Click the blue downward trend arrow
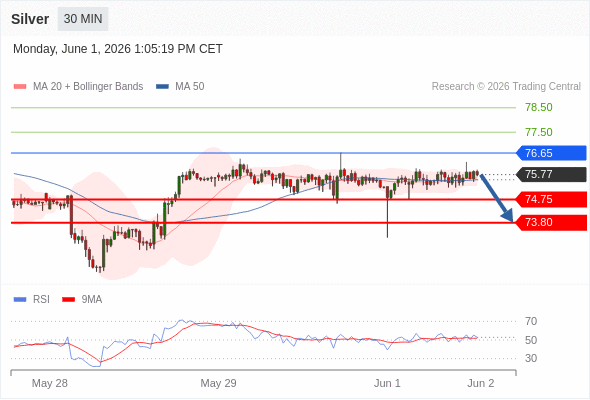The image size is (590, 400). pyautogui.click(x=497, y=198)
